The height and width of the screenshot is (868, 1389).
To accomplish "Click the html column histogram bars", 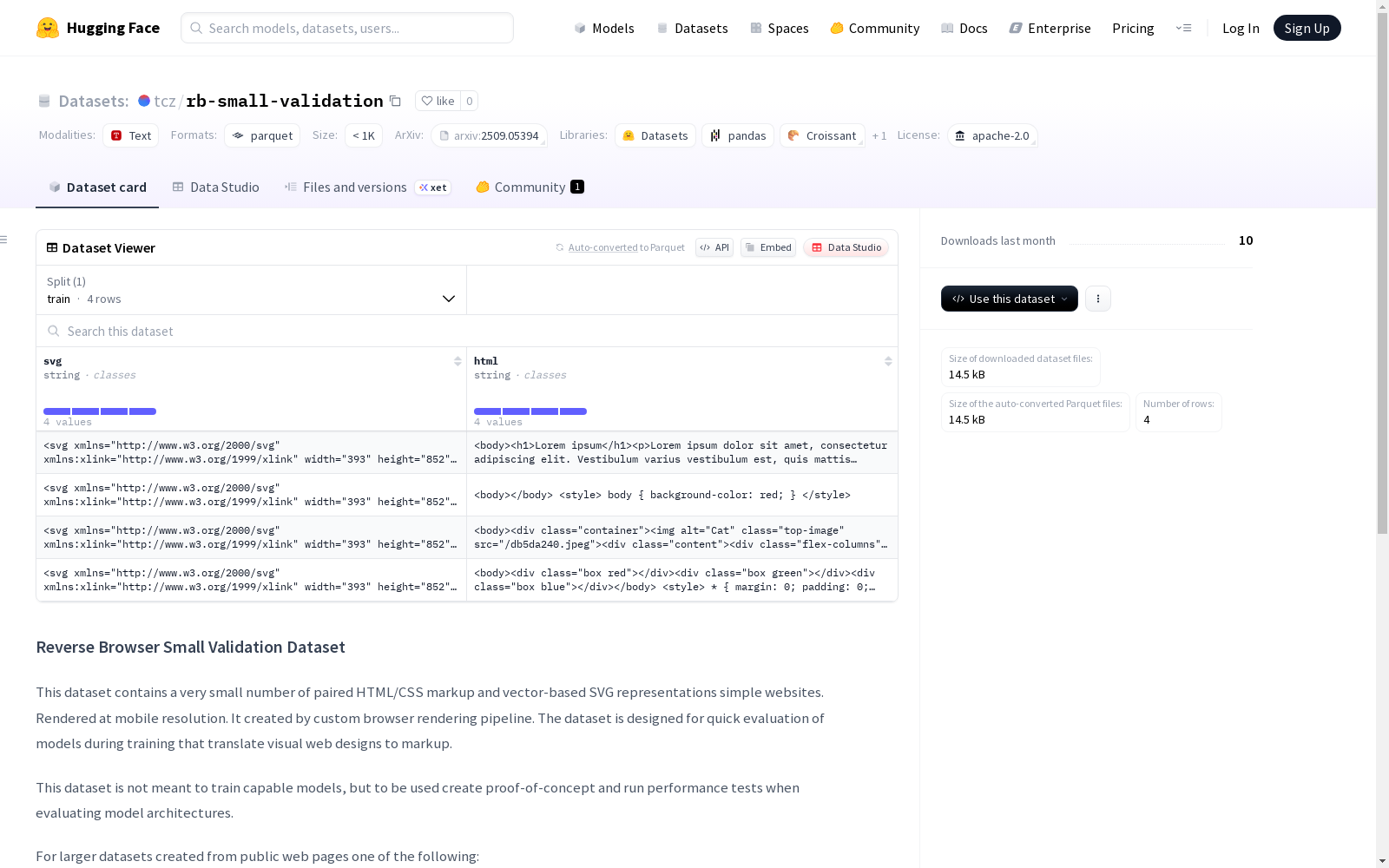I will pos(530,411).
